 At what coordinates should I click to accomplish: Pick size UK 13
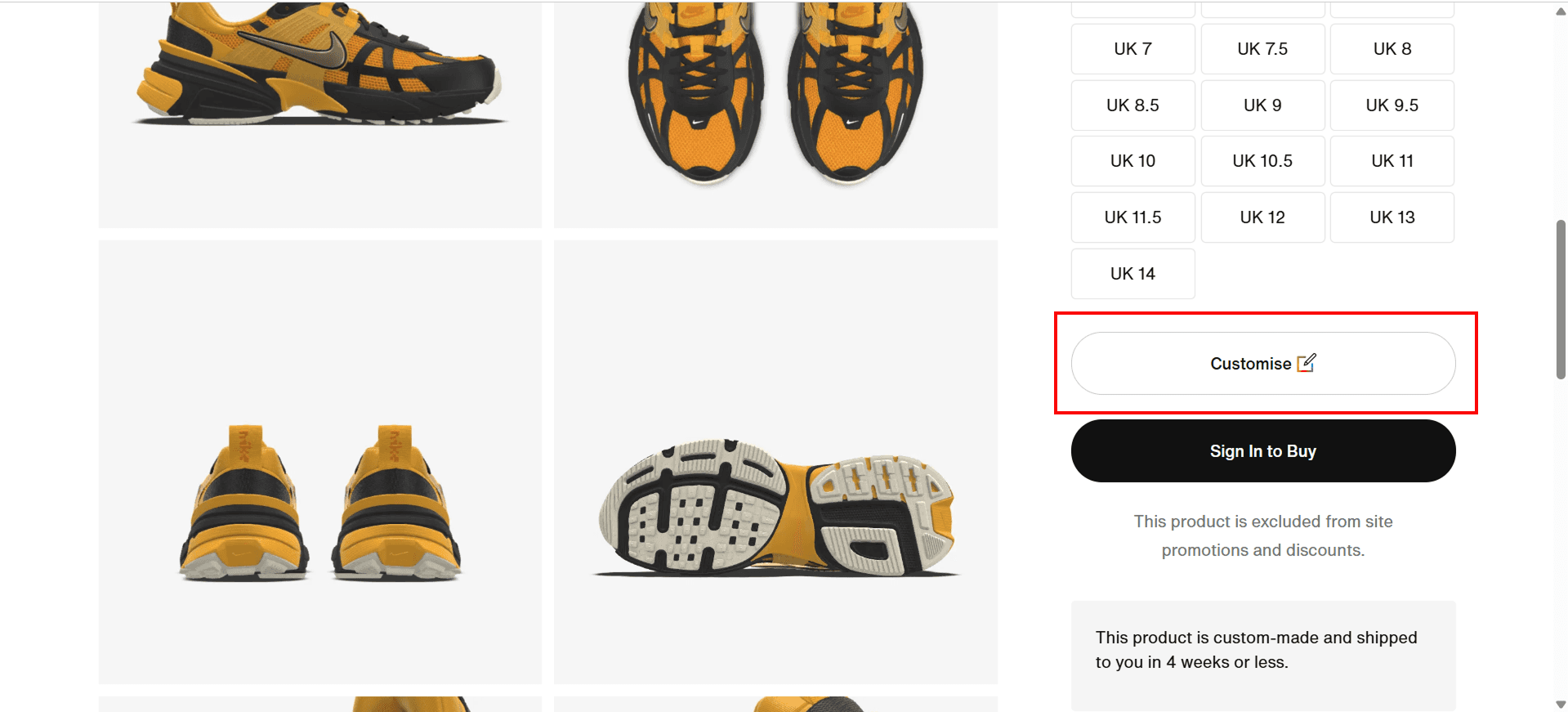point(1392,217)
